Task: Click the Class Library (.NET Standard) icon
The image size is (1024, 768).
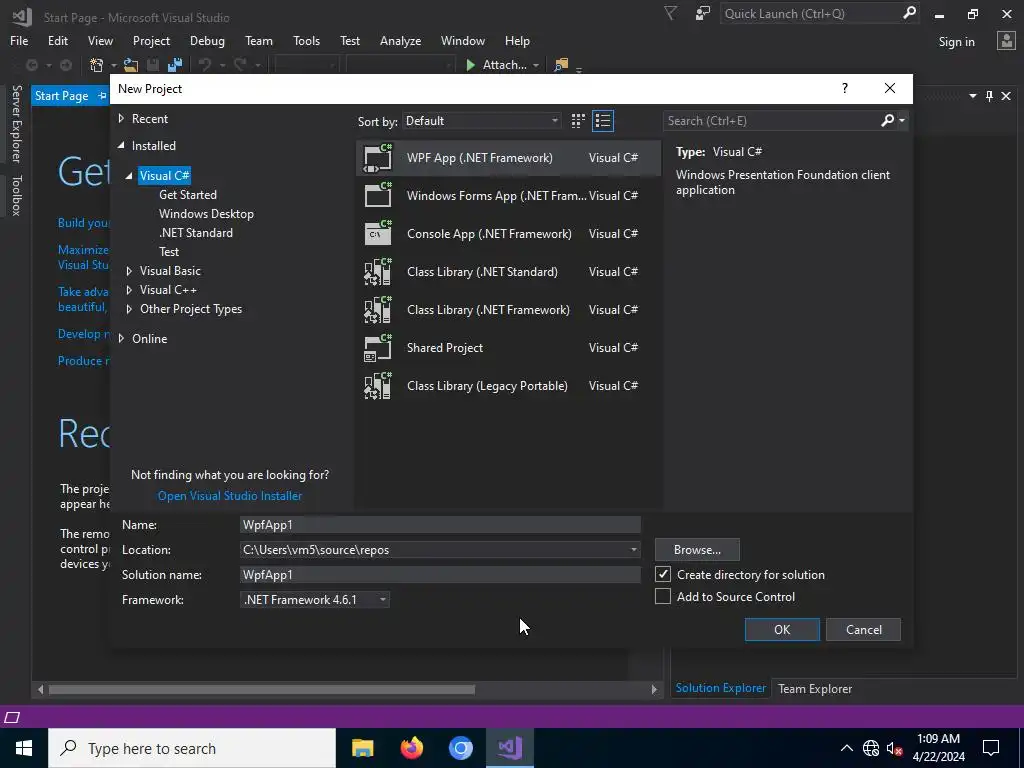Action: [378, 272]
